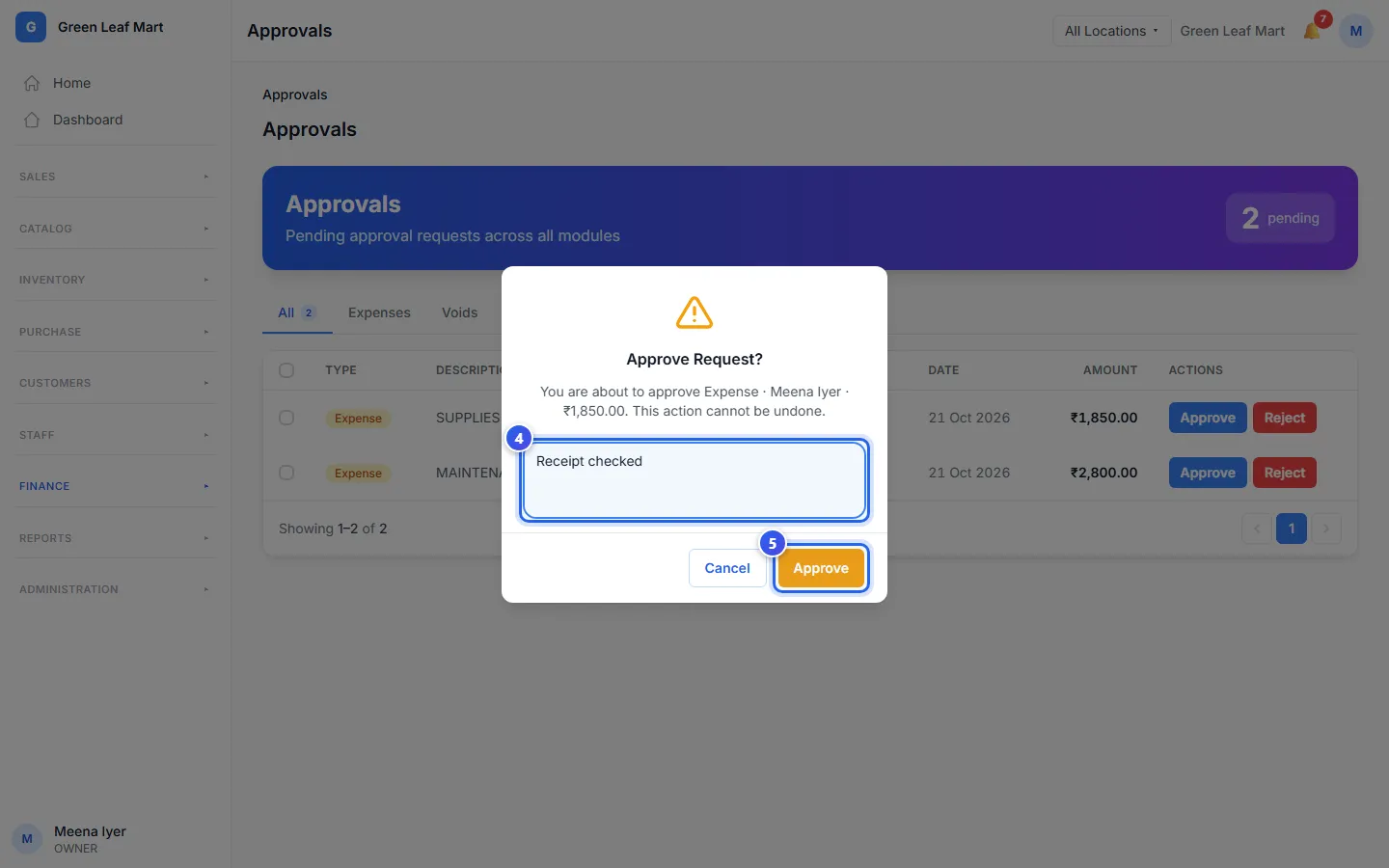1389x868 pixels.
Task: Click the orange Approve button in dialog
Action: pyautogui.click(x=821, y=568)
